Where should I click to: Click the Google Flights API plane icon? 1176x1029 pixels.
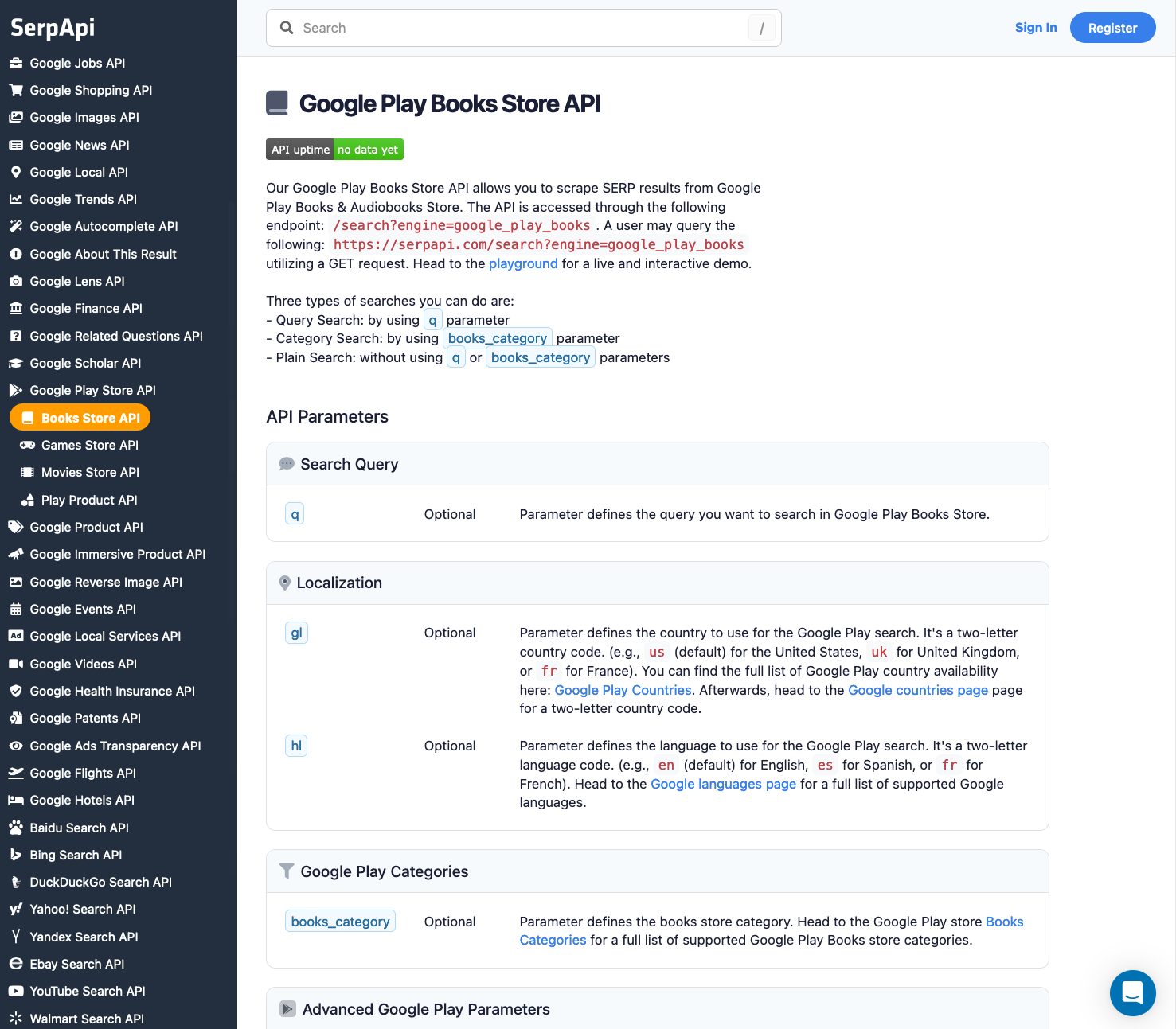16,773
